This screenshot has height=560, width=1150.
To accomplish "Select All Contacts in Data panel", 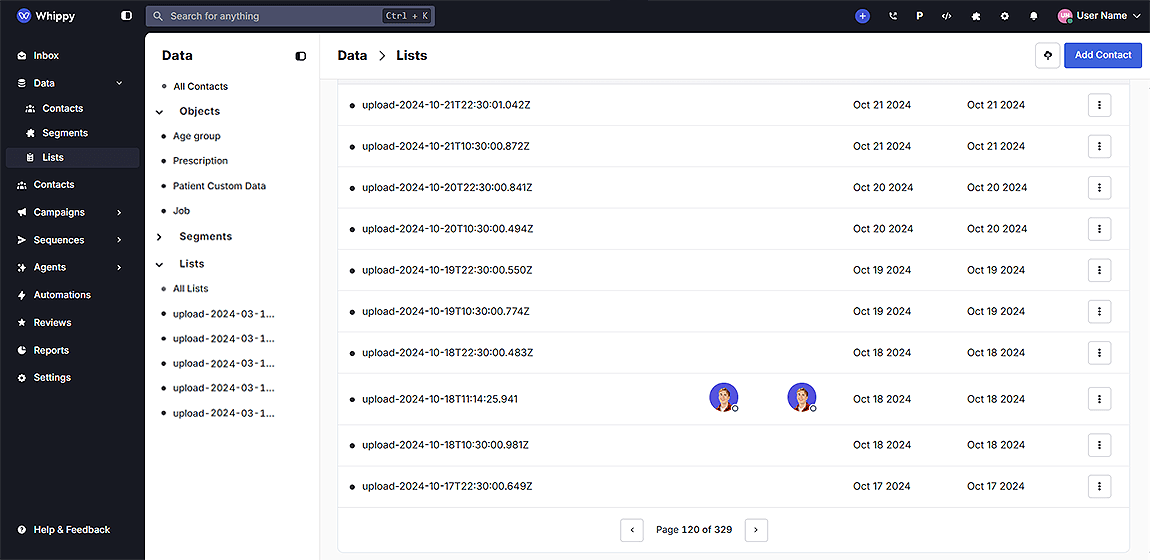I will tap(200, 86).
